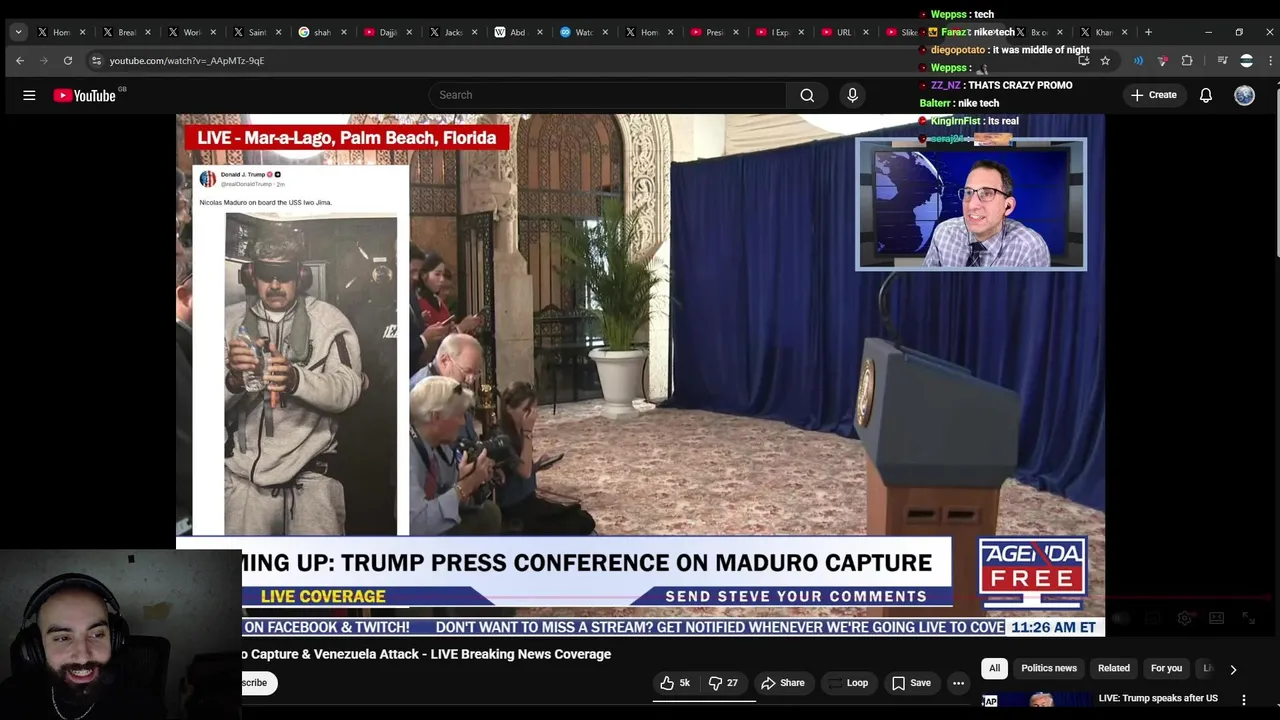The width and height of the screenshot is (1280, 720).
Task: Reload the current YouTube page
Action: click(x=68, y=61)
